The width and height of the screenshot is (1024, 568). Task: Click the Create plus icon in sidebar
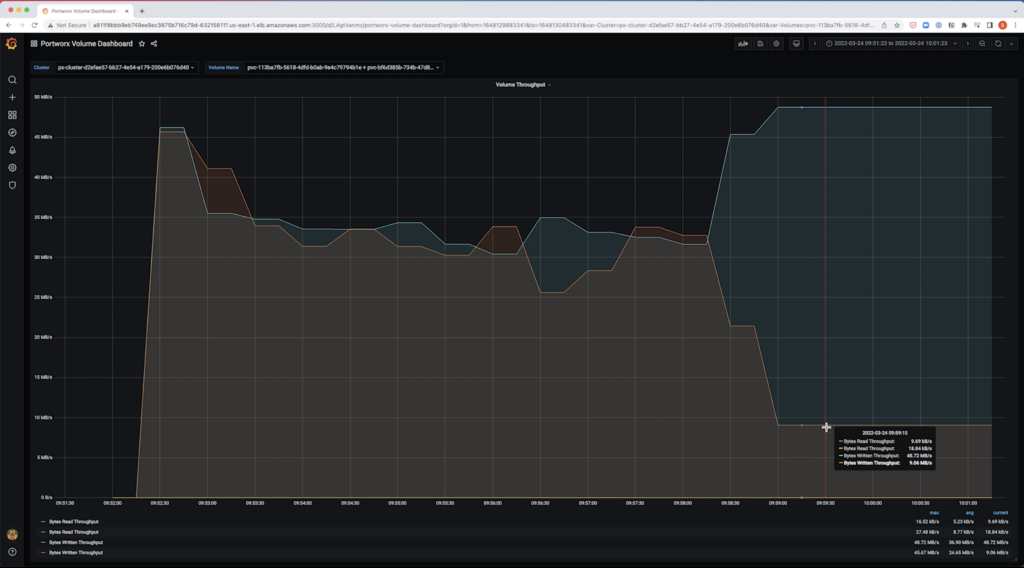12,97
